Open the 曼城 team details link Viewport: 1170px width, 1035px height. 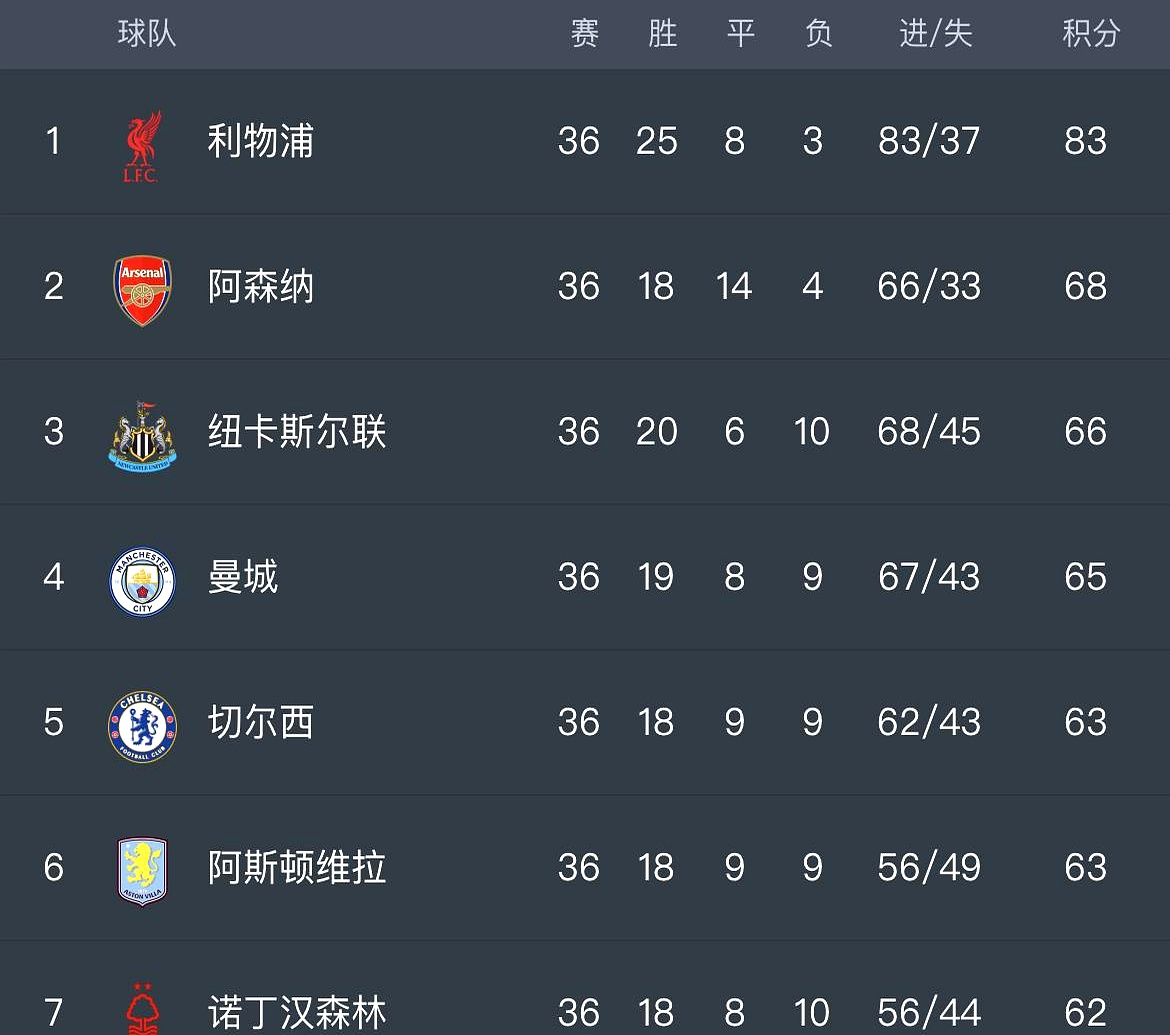tap(243, 577)
